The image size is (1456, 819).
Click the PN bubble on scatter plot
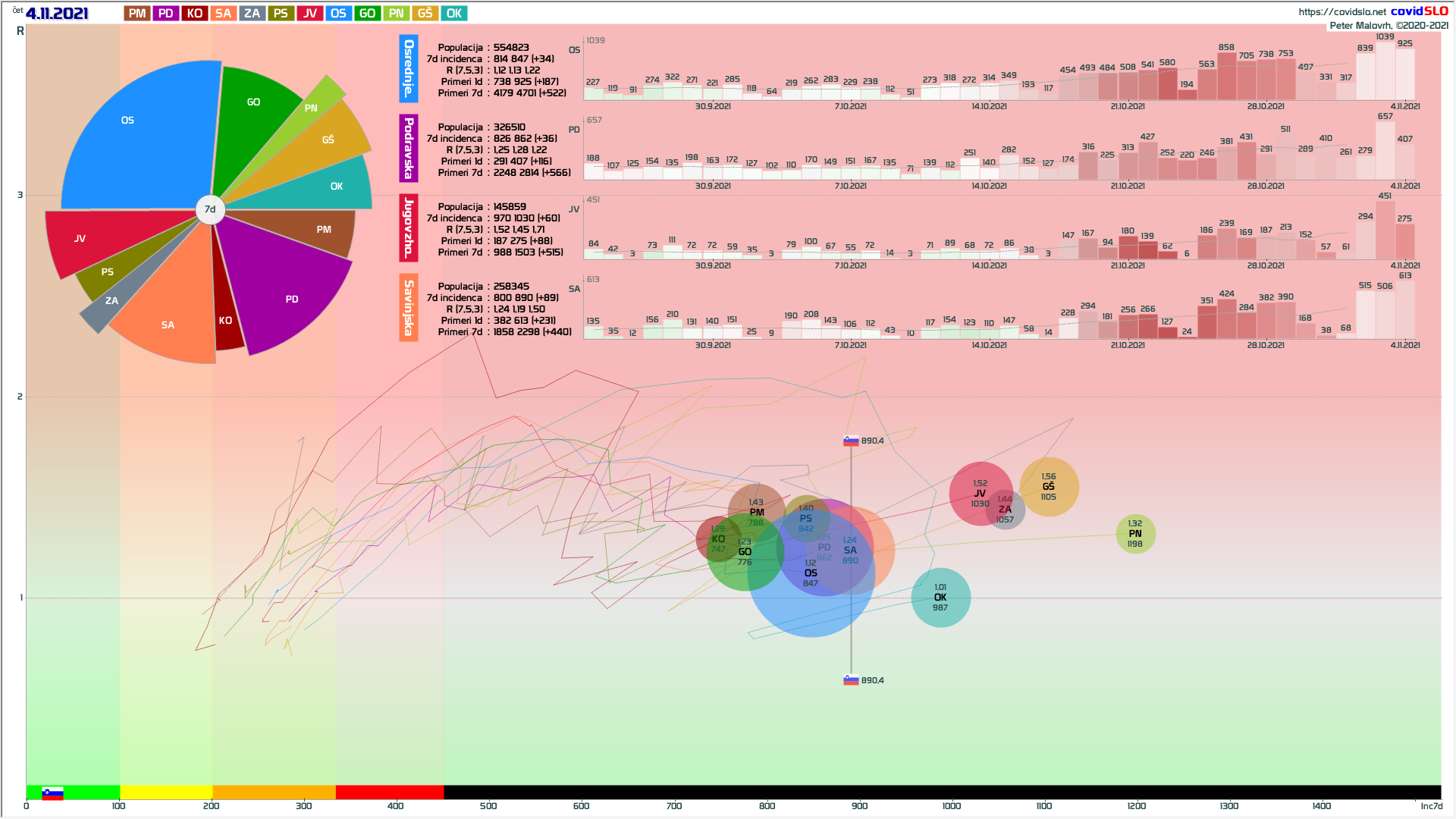click(1135, 533)
